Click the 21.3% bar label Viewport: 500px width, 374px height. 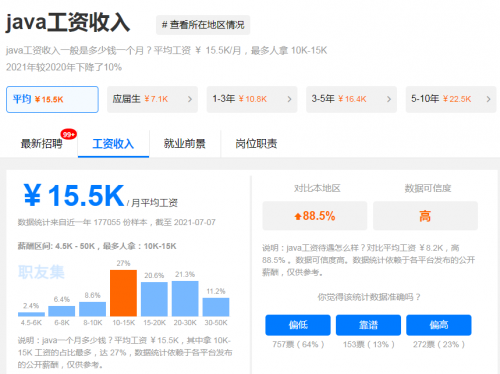tap(185, 274)
